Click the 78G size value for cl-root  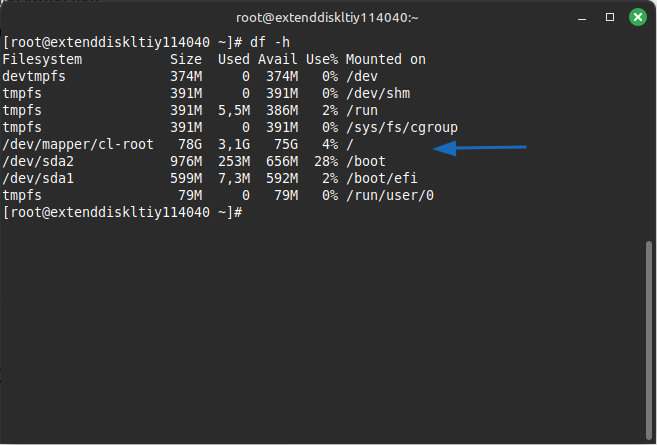click(x=191, y=145)
